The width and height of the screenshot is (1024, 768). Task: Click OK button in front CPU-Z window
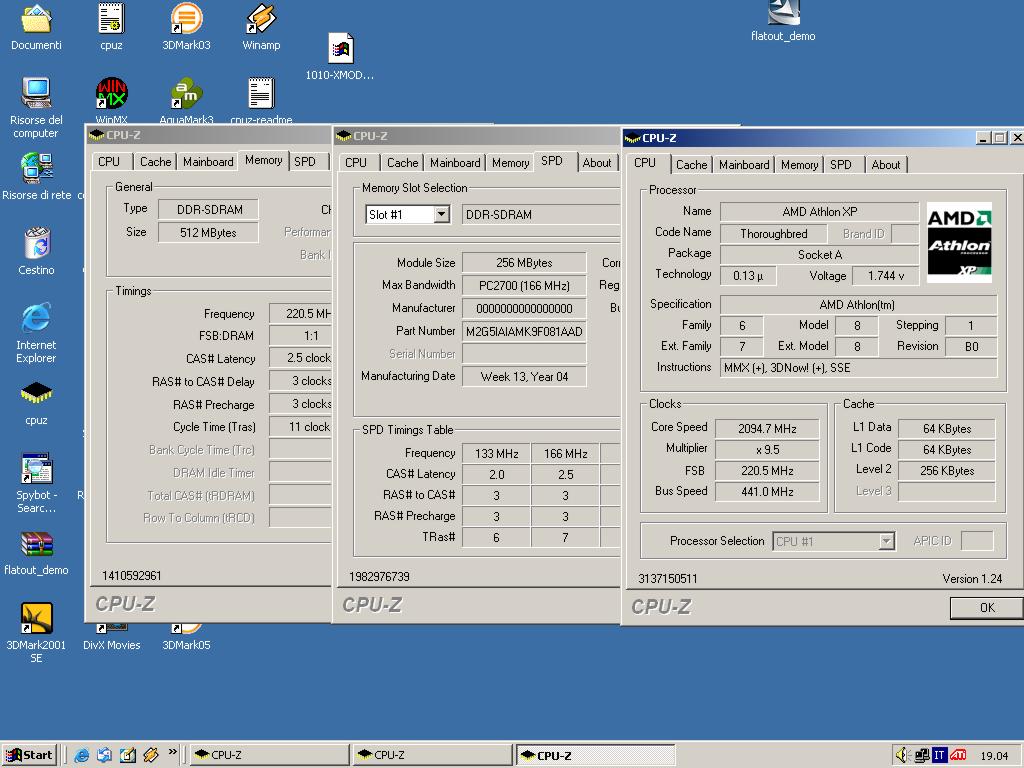[x=987, y=608]
